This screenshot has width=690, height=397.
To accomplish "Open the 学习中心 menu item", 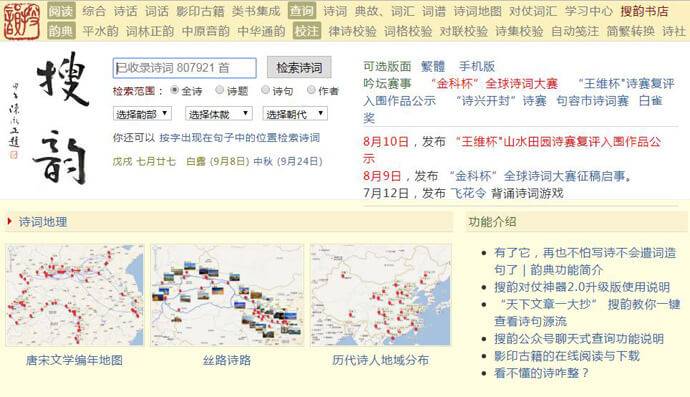I will [x=589, y=11].
